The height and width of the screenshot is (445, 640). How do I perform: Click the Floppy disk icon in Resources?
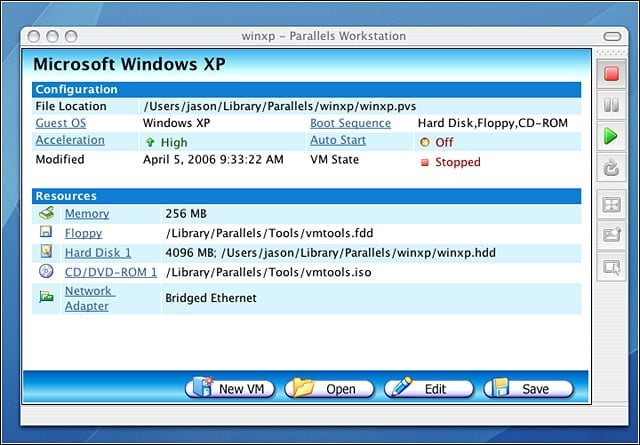coord(46,232)
